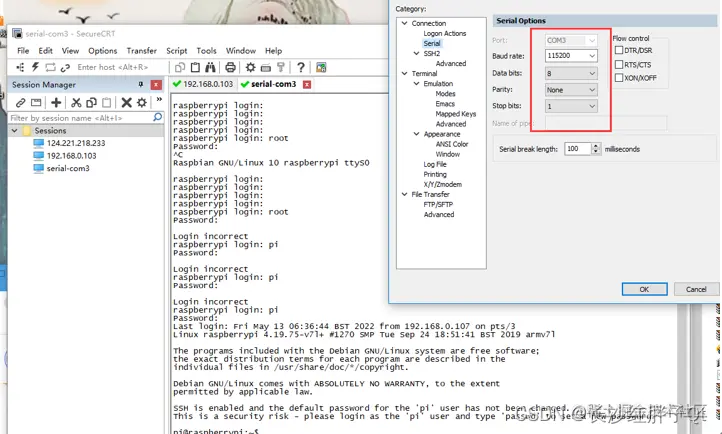The width and height of the screenshot is (722, 434).
Task: Open the Tools menu
Action: [206, 51]
